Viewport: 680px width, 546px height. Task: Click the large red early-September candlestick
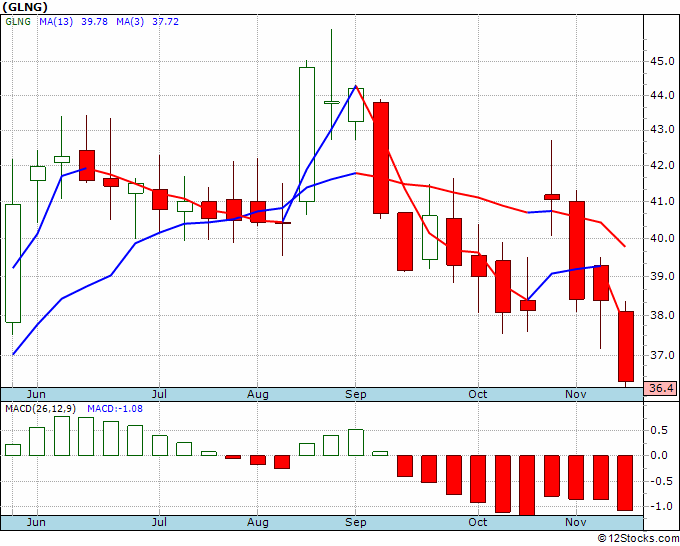[381, 158]
